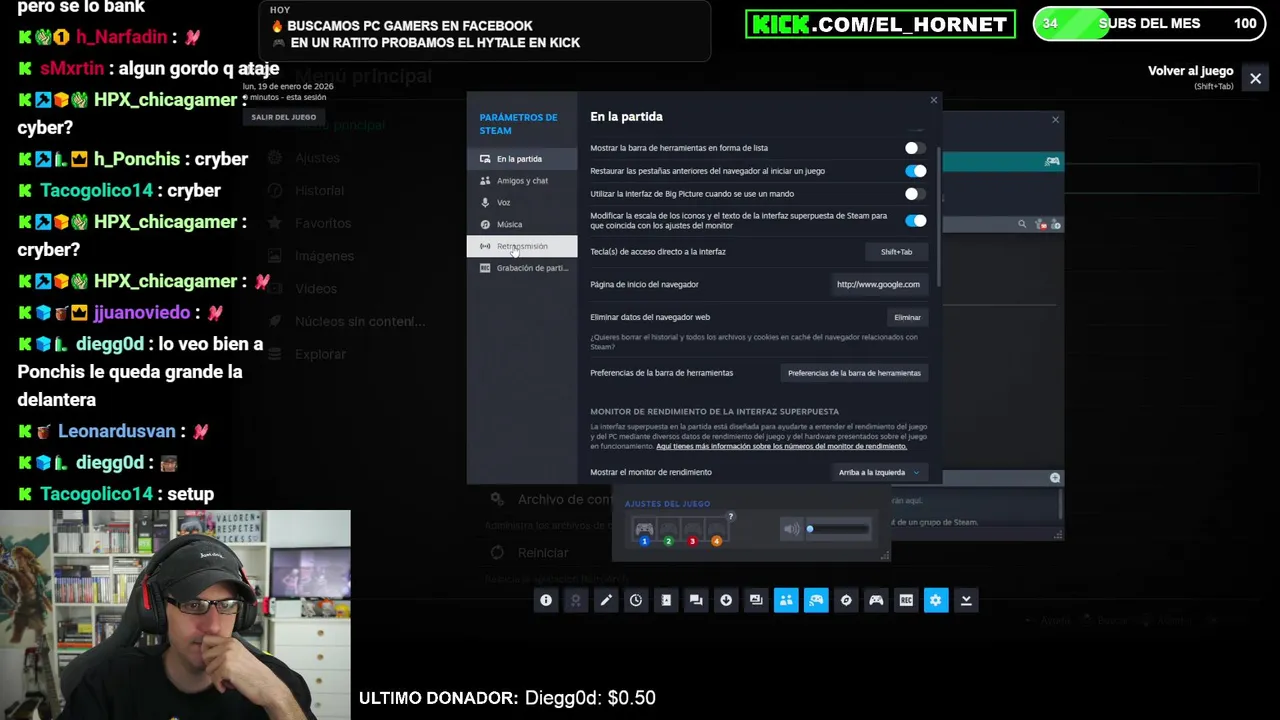Viewport: 1280px width, 720px height.
Task: Click 'Reiniciar' in dimmed background menu
Action: tap(542, 552)
